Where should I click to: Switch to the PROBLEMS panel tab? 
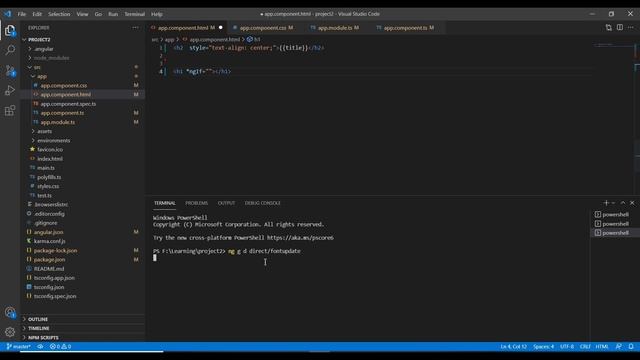(x=196, y=203)
